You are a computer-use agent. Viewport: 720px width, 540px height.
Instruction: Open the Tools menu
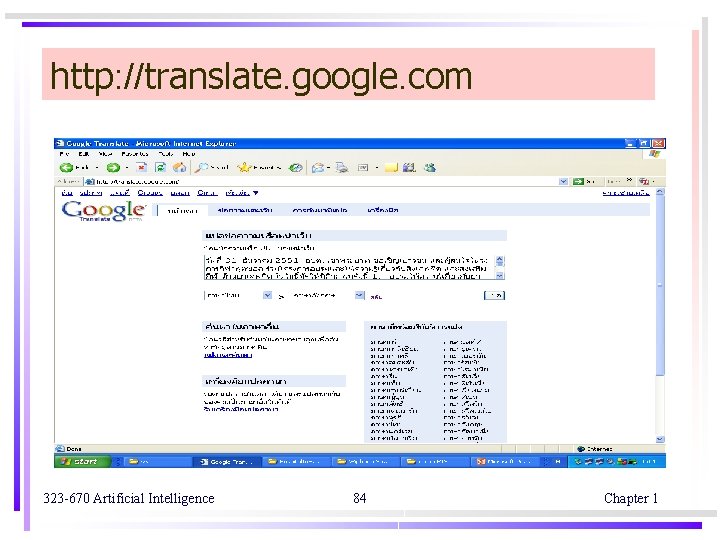click(165, 154)
